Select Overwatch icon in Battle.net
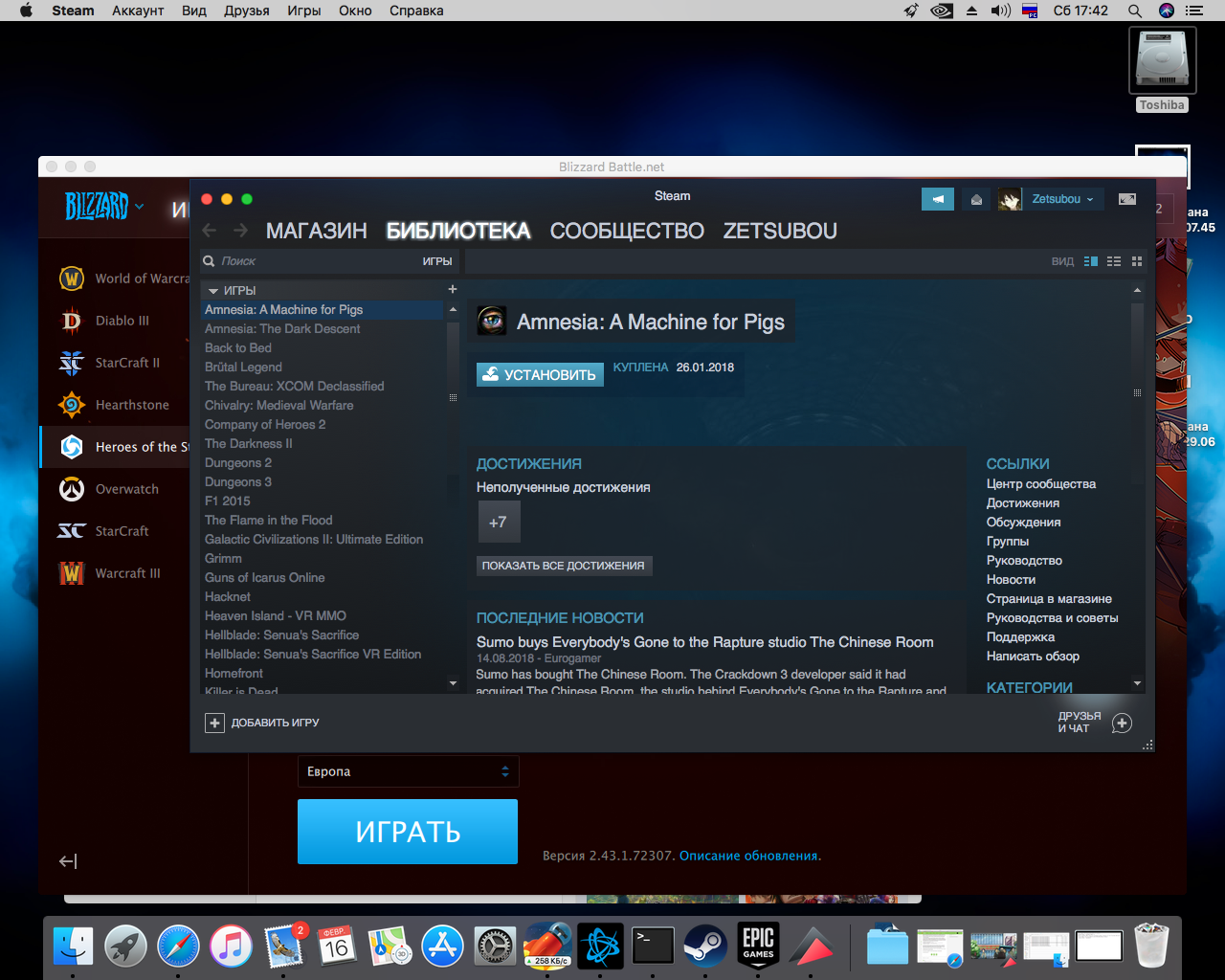Screen dimensions: 1225x980 [72, 489]
